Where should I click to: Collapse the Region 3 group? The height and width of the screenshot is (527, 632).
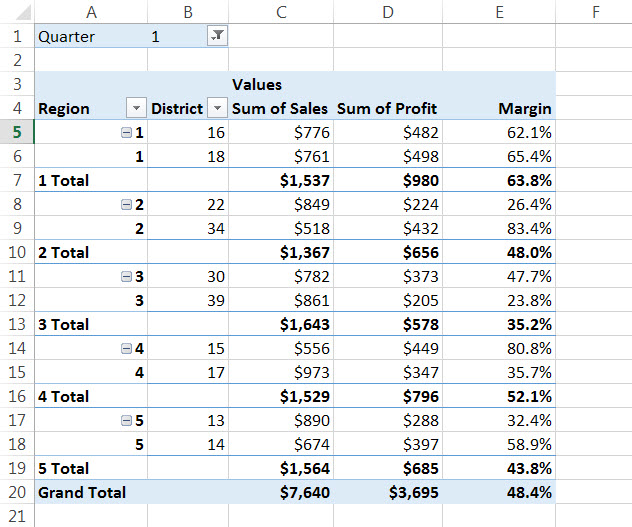pos(126,277)
